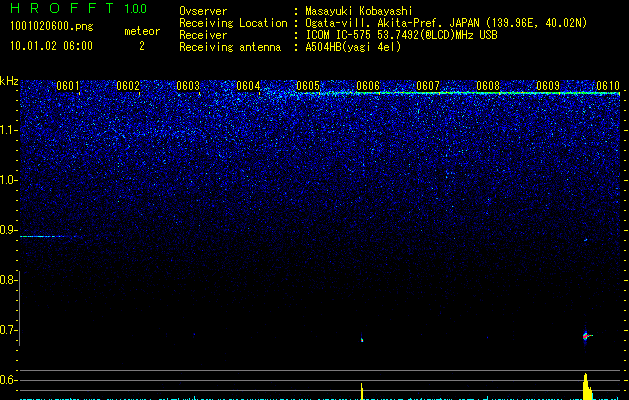This screenshot has width=629, height=400.
Task: Click the 0606 time marker
Action: [x=368, y=86]
